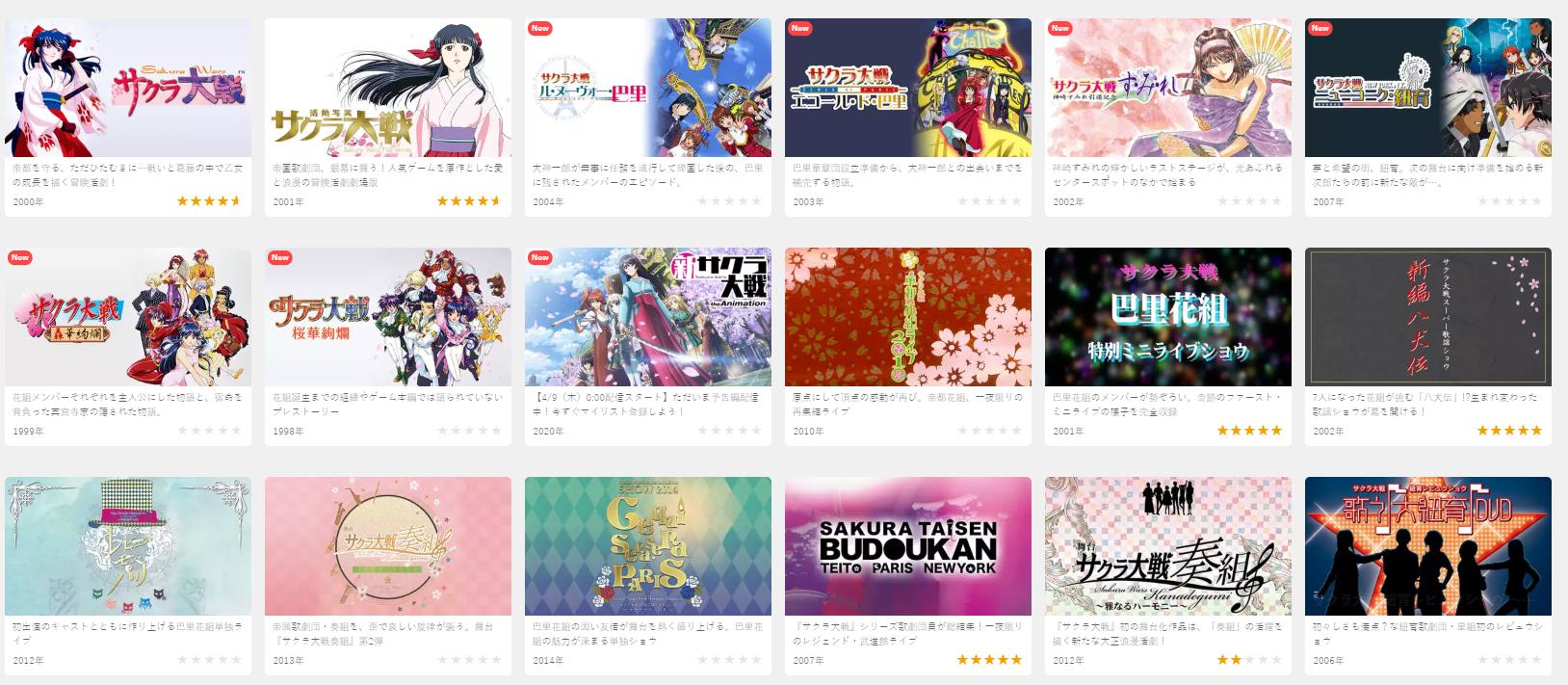Click New badge on 新サクラ大戦 the Animation

539,257
